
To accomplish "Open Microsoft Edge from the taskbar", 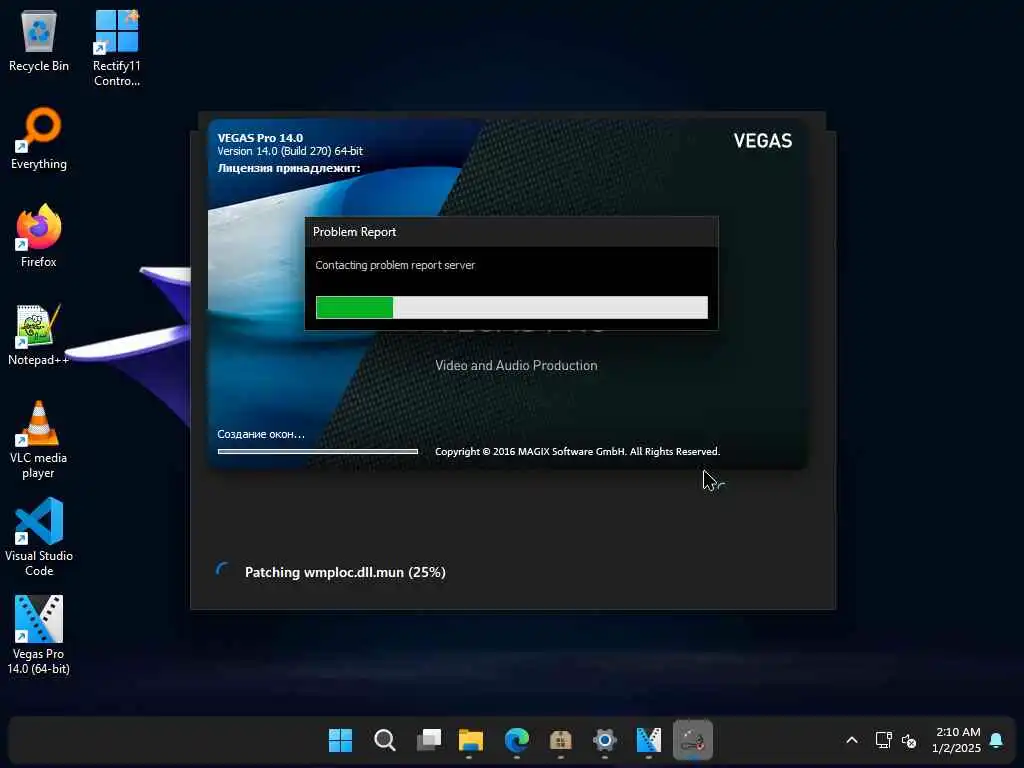I will pyautogui.click(x=517, y=740).
